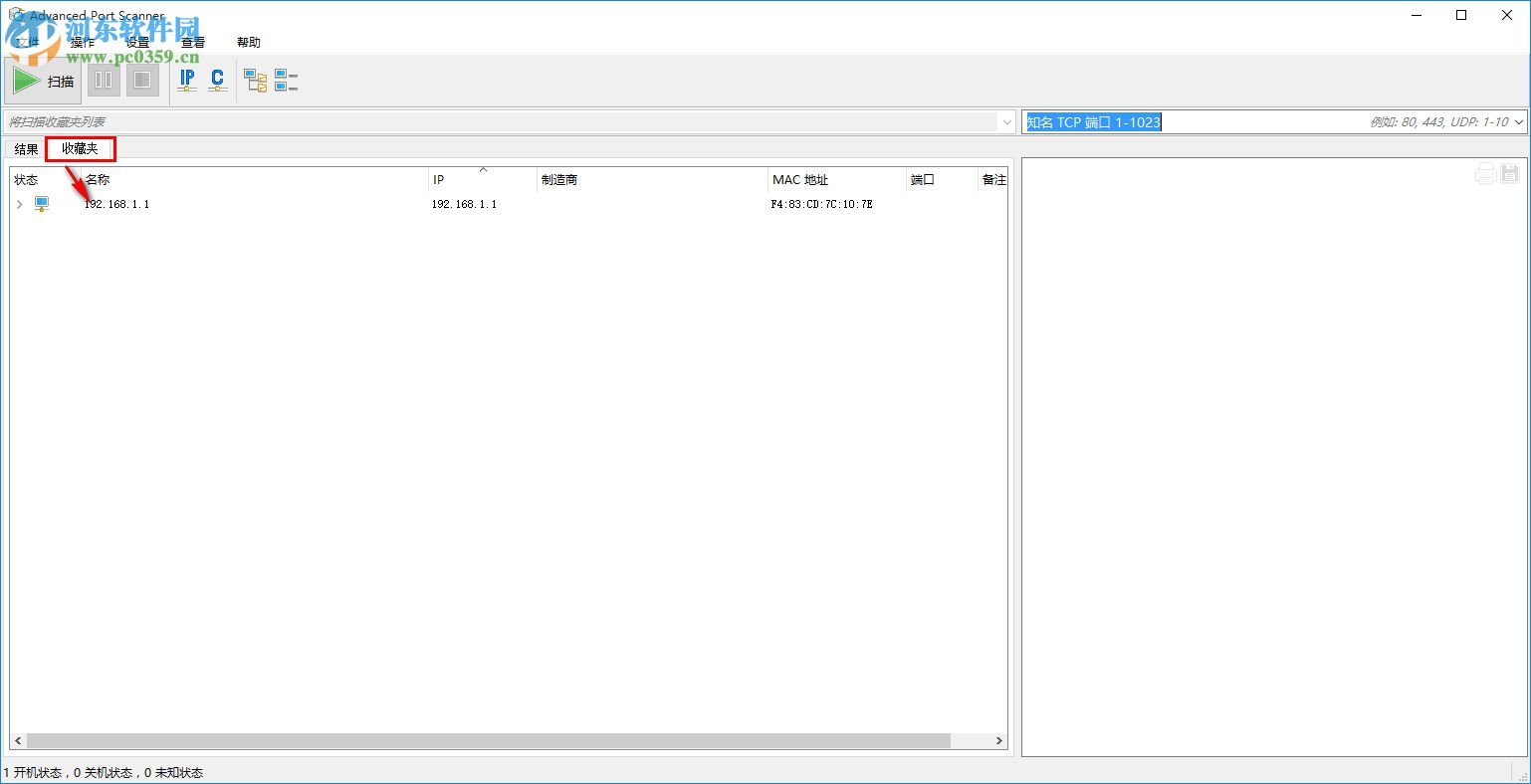Collapse all nodes via toolbar list icon
Image resolution: width=1531 pixels, height=784 pixels.
[x=287, y=81]
